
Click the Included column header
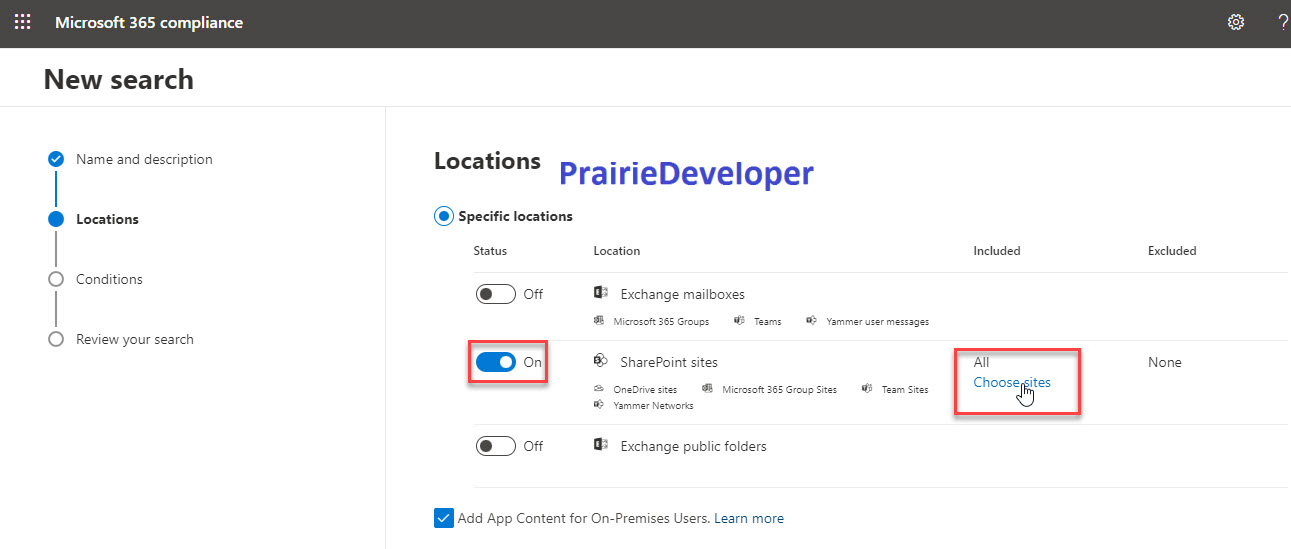[997, 251]
